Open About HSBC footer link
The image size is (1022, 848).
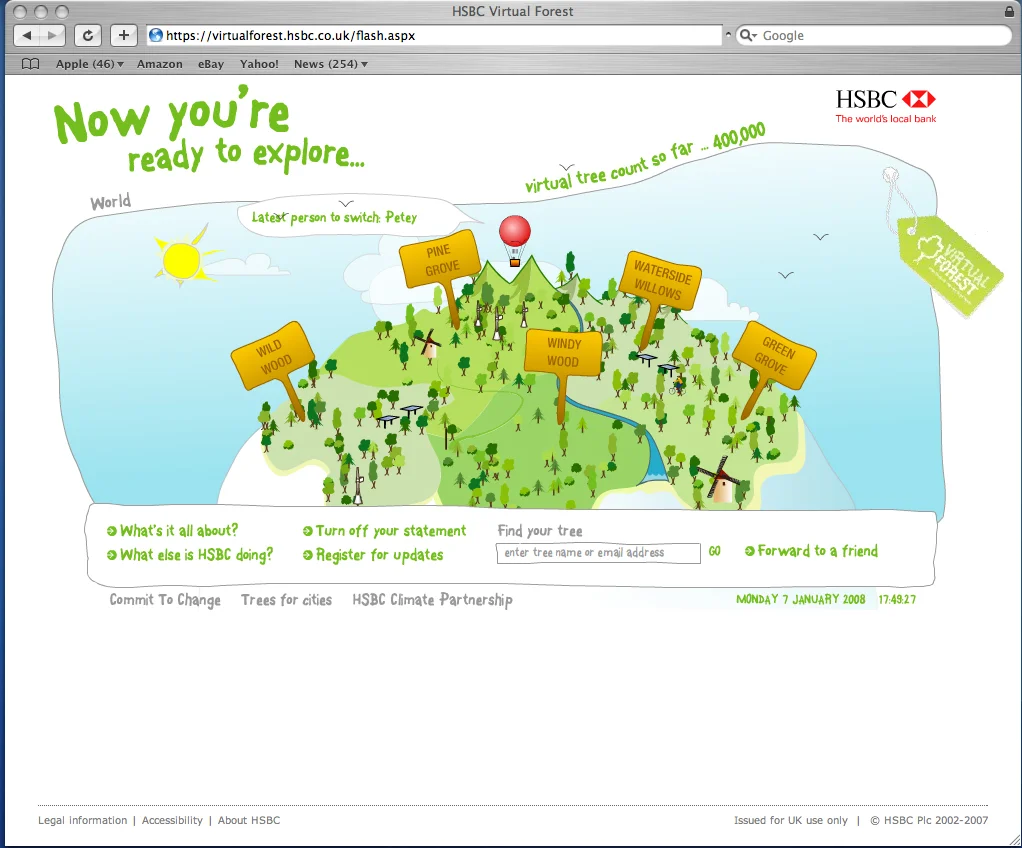(x=249, y=820)
